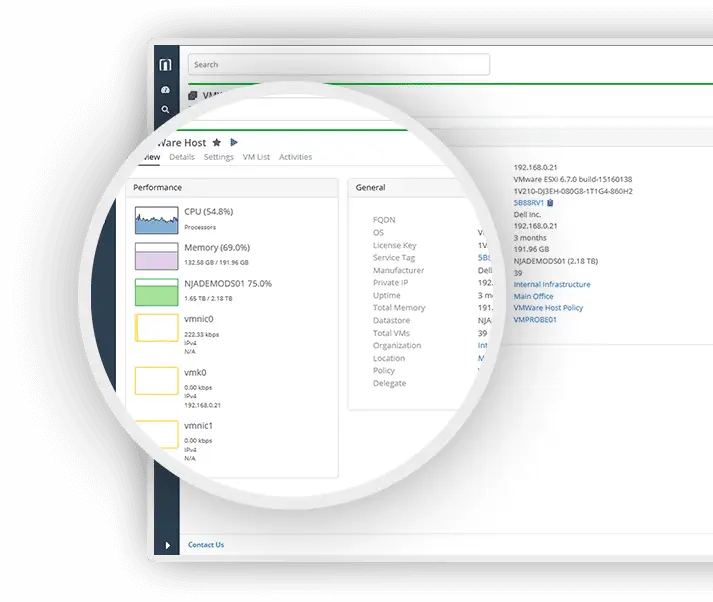This screenshot has width=713, height=602.
Task: Open the Memory usage graph thumbnail
Action: click(x=156, y=256)
